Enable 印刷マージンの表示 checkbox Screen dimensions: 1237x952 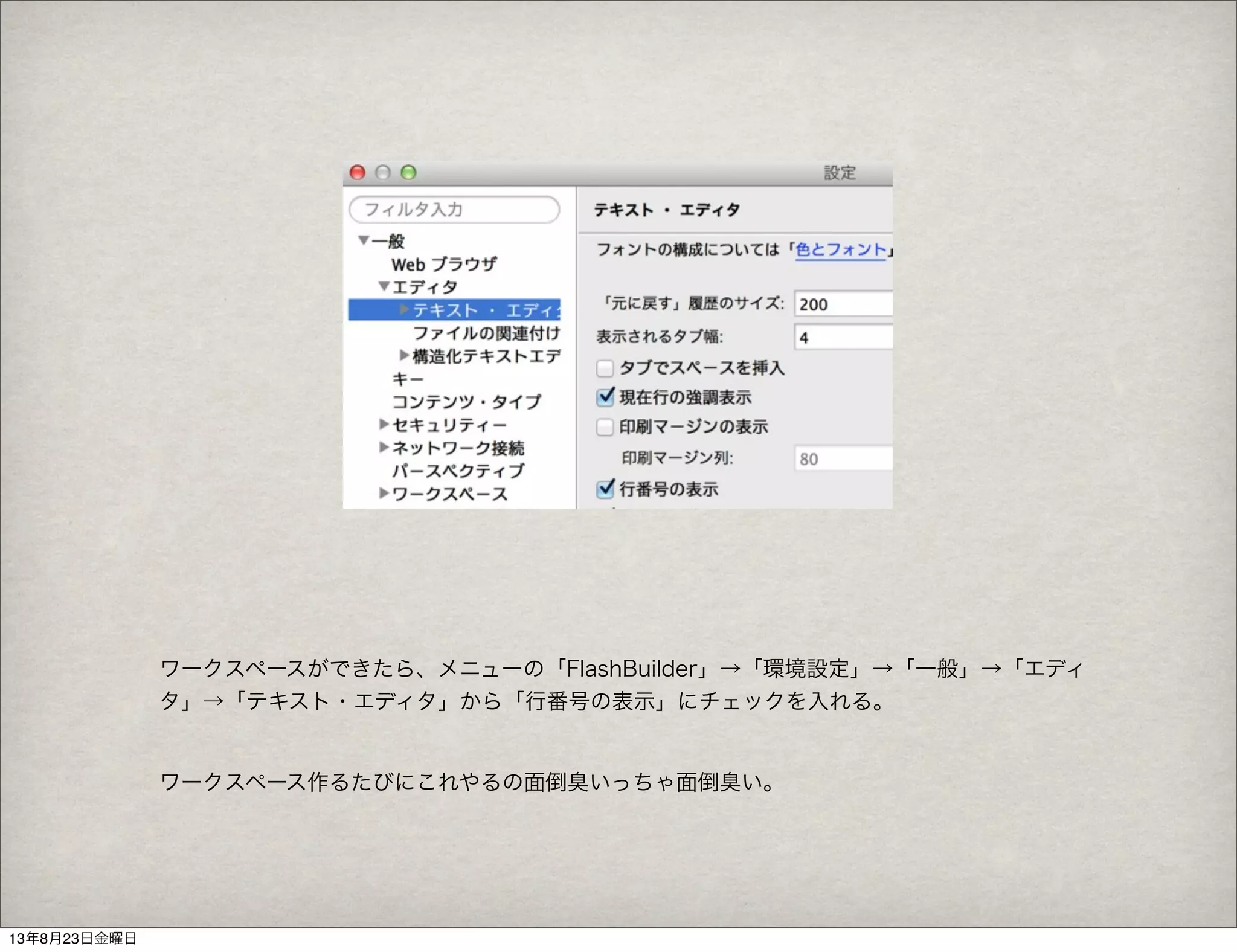point(605,427)
